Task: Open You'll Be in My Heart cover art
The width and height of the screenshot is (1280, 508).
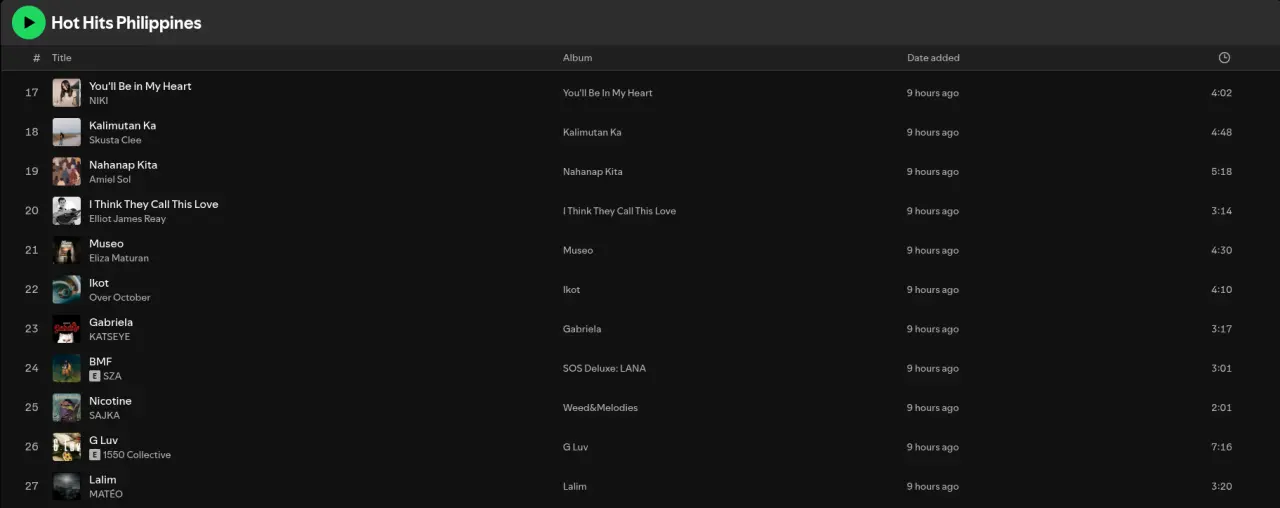Action: (x=67, y=93)
